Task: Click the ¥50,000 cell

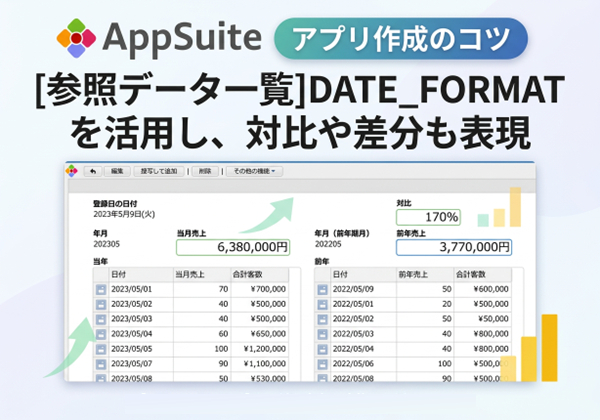Action: point(483,319)
